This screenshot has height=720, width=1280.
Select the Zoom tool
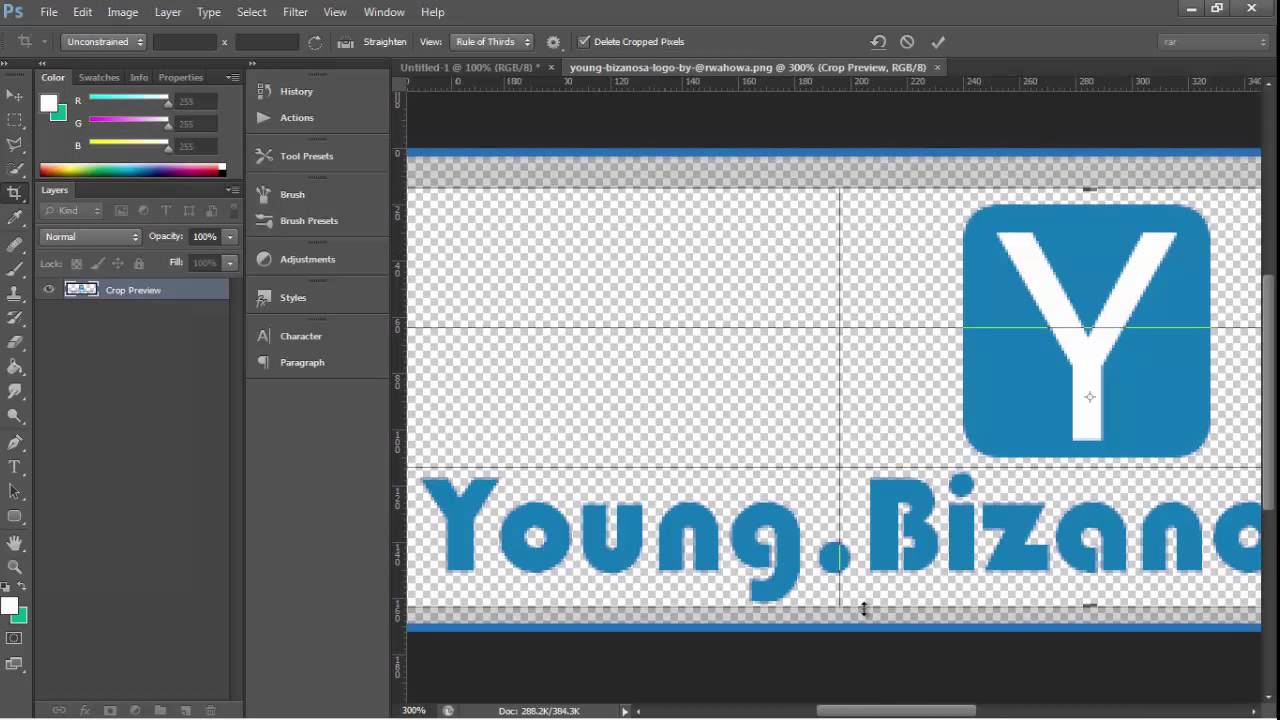click(15, 567)
